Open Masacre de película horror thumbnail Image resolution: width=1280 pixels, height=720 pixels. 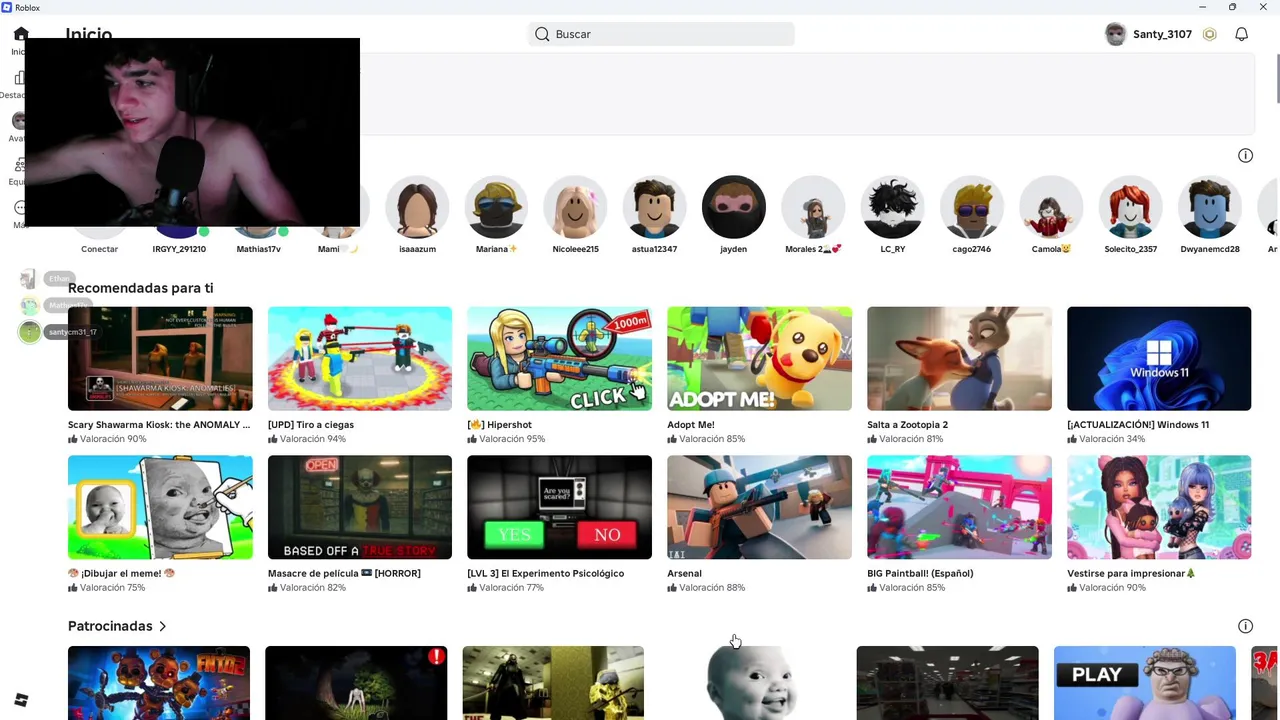point(360,507)
